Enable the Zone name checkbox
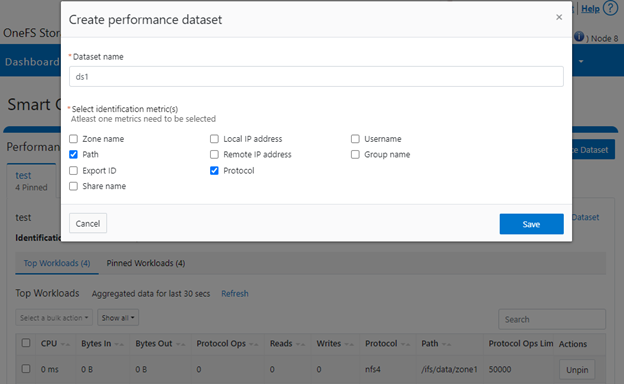 (x=73, y=139)
